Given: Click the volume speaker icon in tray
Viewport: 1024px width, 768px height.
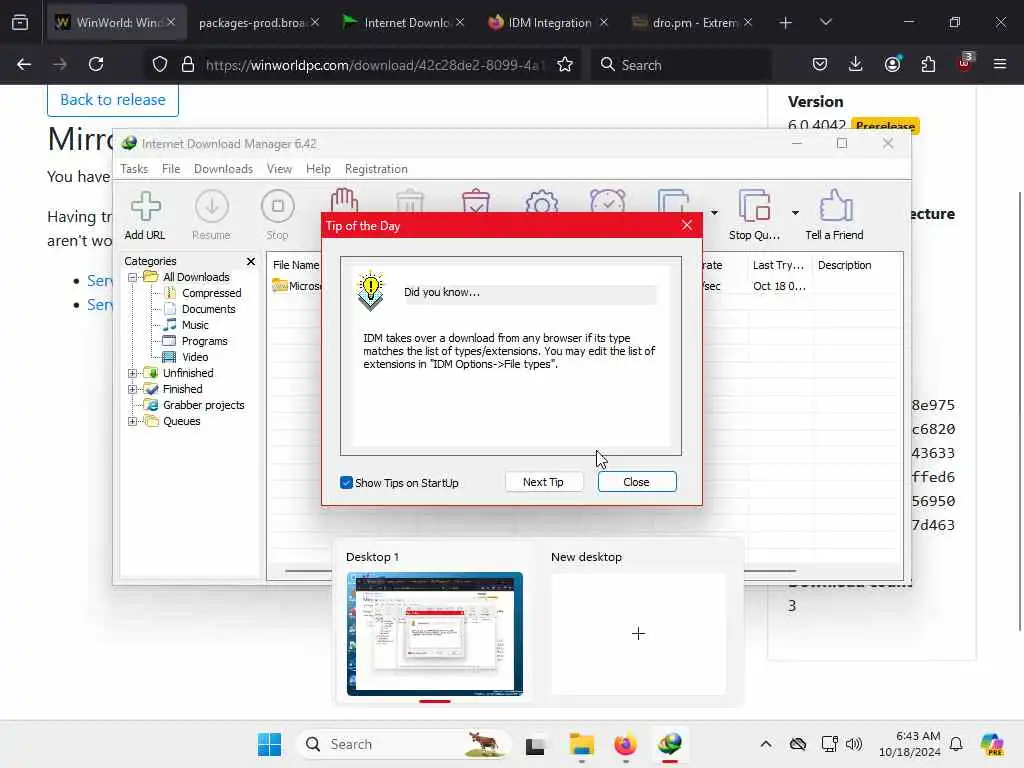Looking at the screenshot, I should pyautogui.click(x=854, y=744).
